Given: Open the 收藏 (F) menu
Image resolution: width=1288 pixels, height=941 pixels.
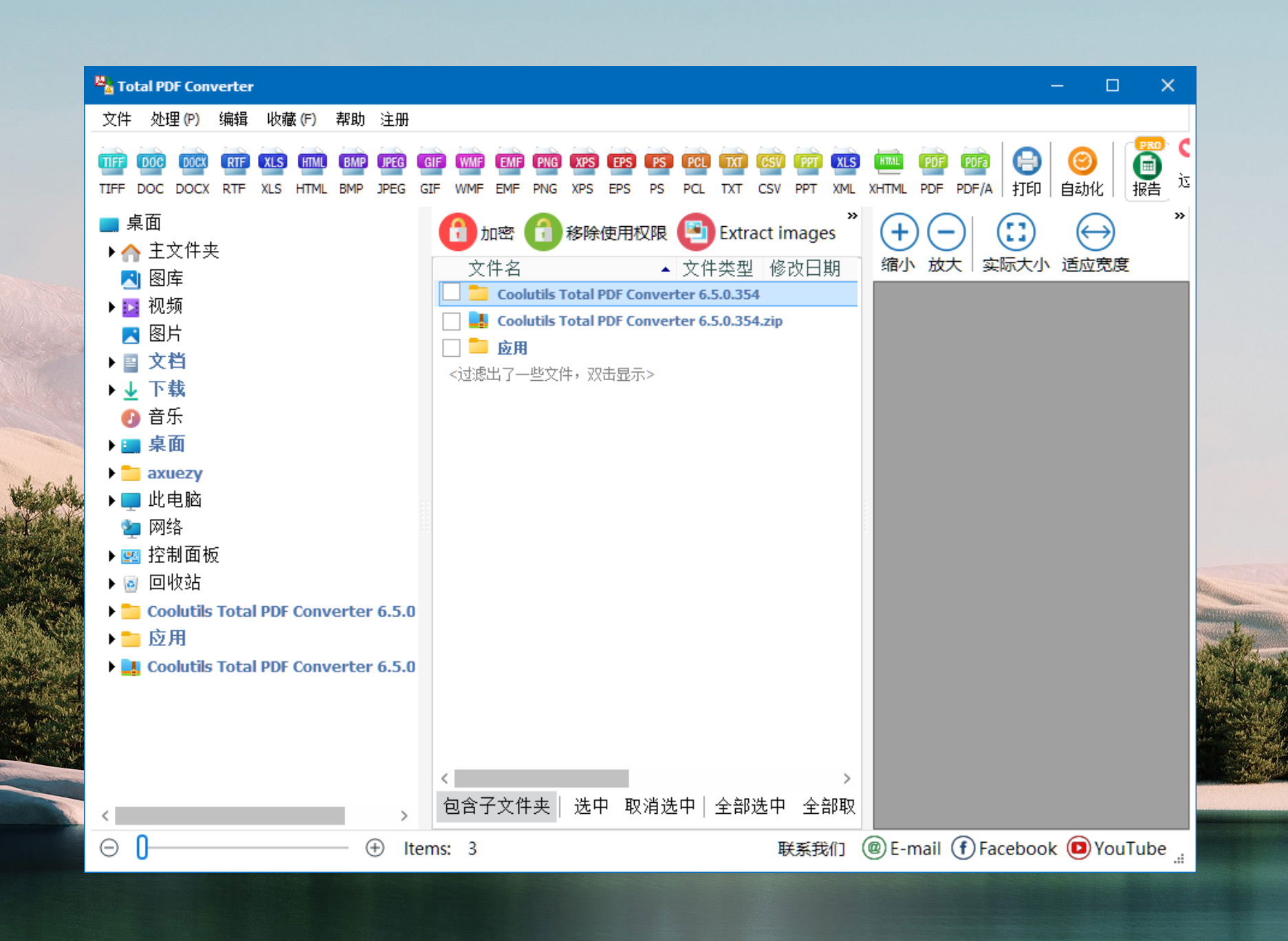Looking at the screenshot, I should (292, 120).
